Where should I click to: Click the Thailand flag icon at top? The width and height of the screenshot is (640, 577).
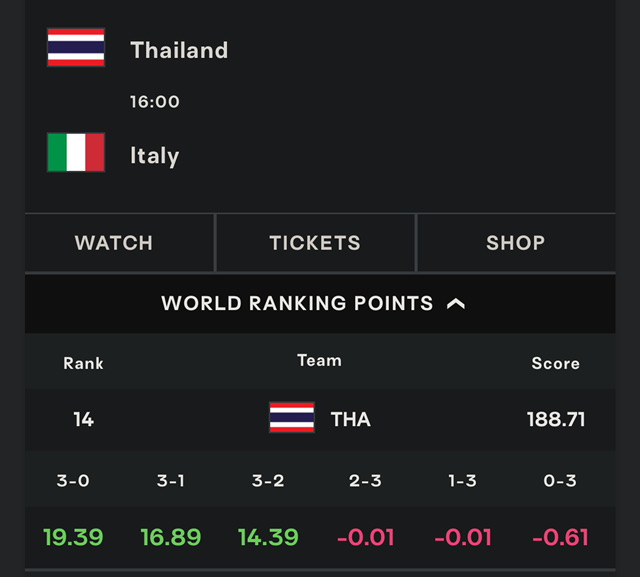(x=76, y=47)
